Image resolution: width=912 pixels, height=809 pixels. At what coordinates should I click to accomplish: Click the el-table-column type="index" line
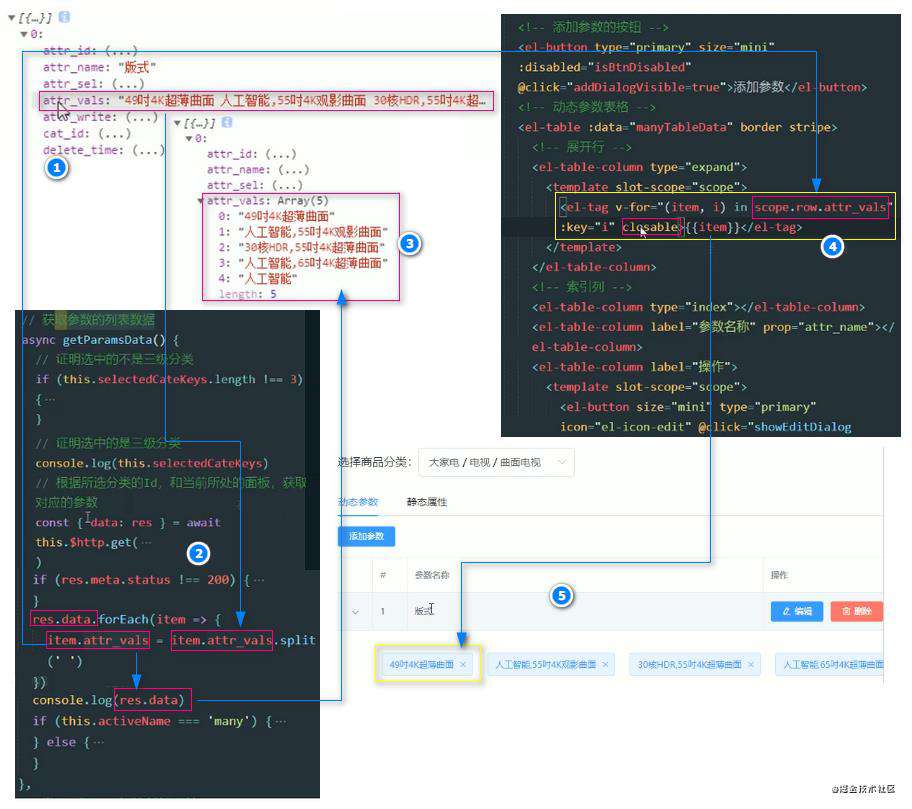[x=698, y=307]
